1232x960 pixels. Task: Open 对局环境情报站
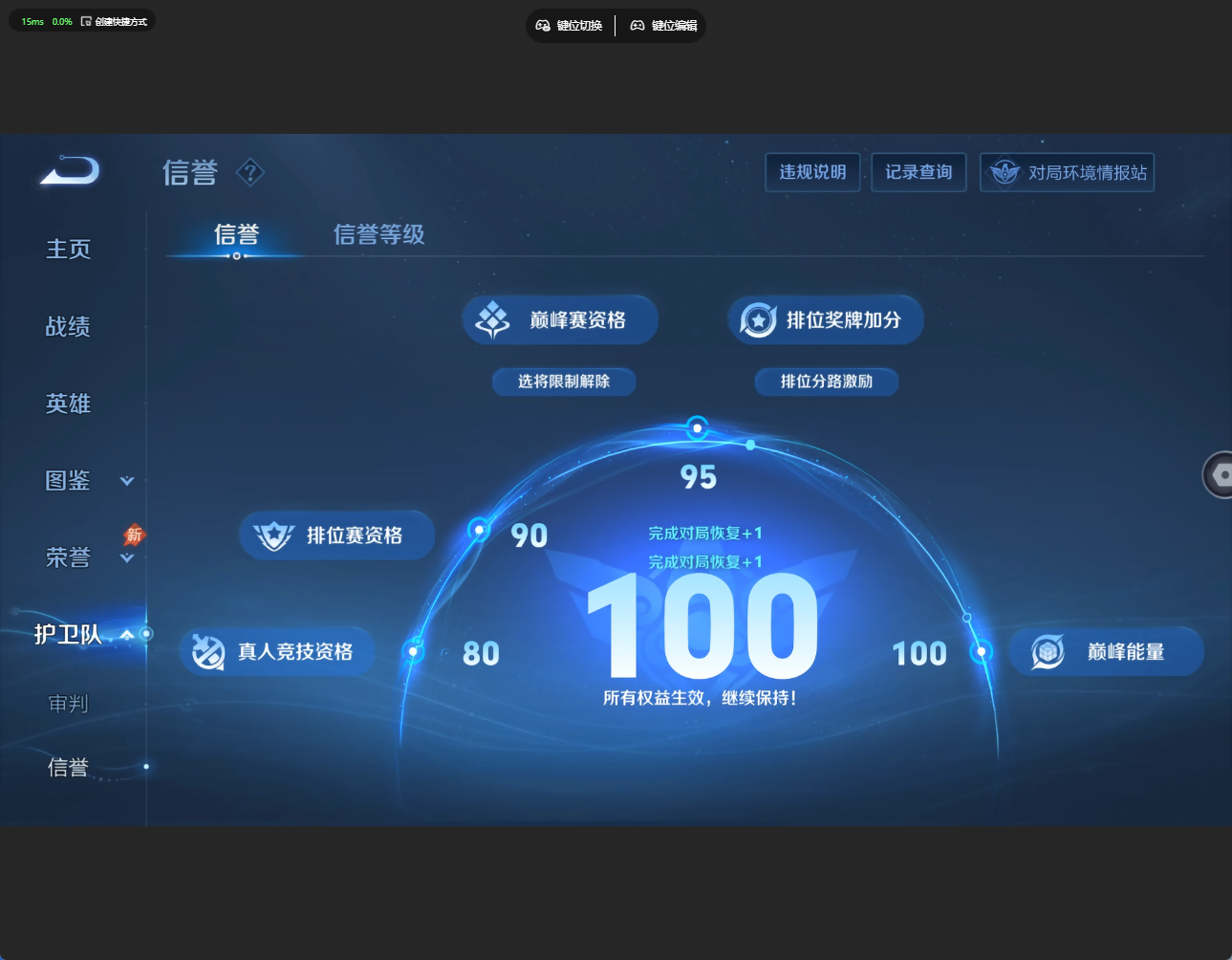coord(1067,172)
